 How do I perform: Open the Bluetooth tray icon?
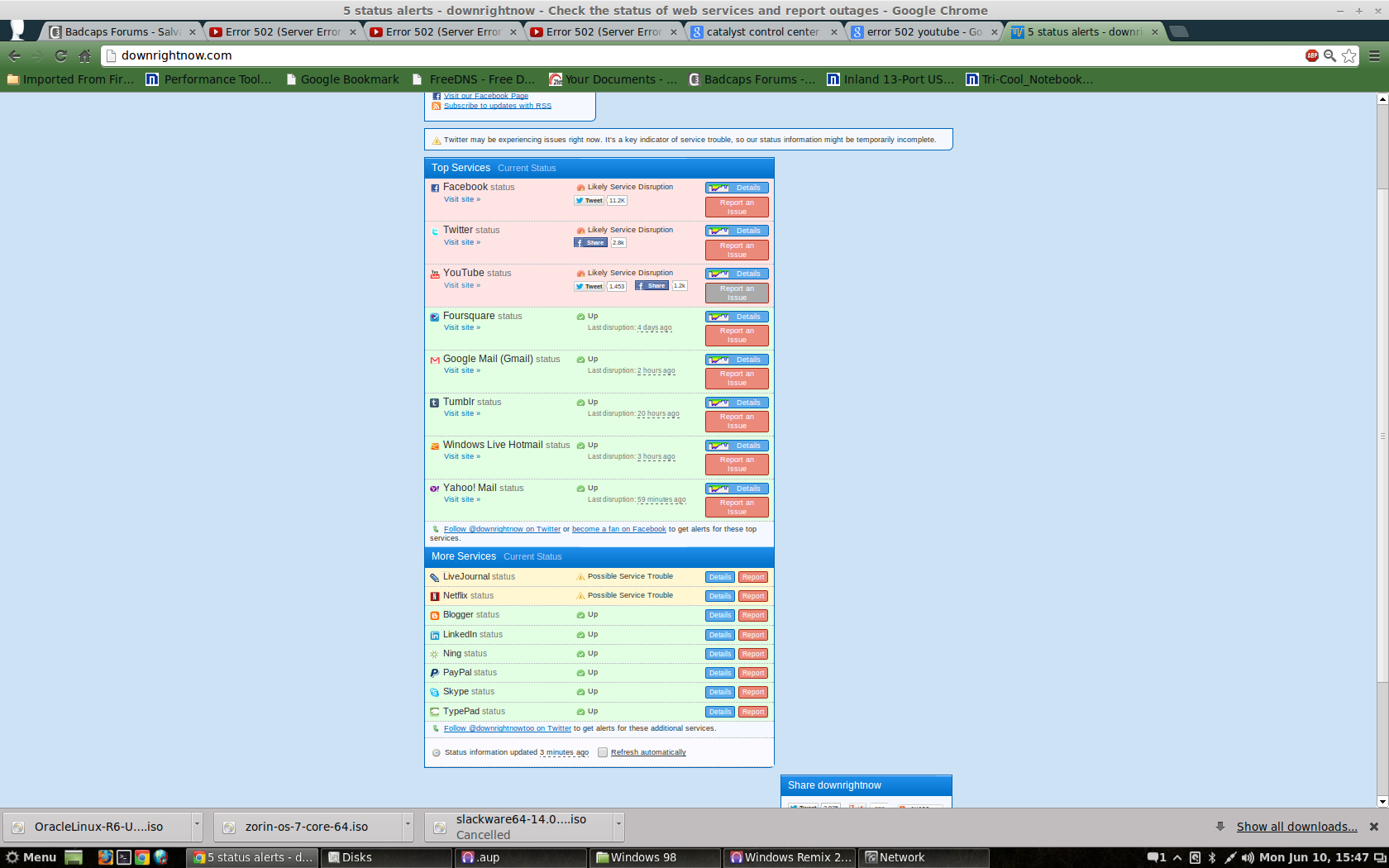pyautogui.click(x=1213, y=857)
